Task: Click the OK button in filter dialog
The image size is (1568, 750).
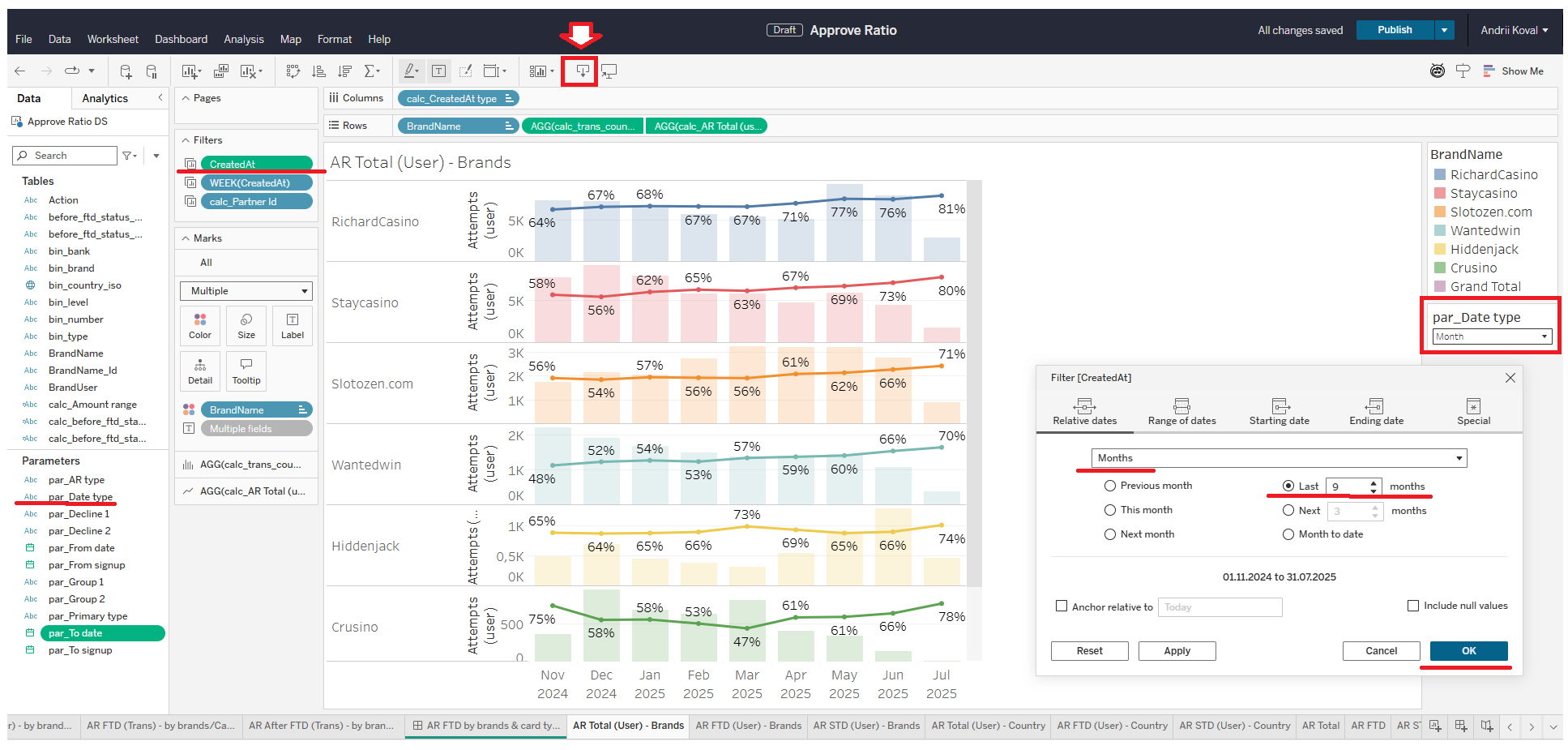Action: [x=1468, y=651]
